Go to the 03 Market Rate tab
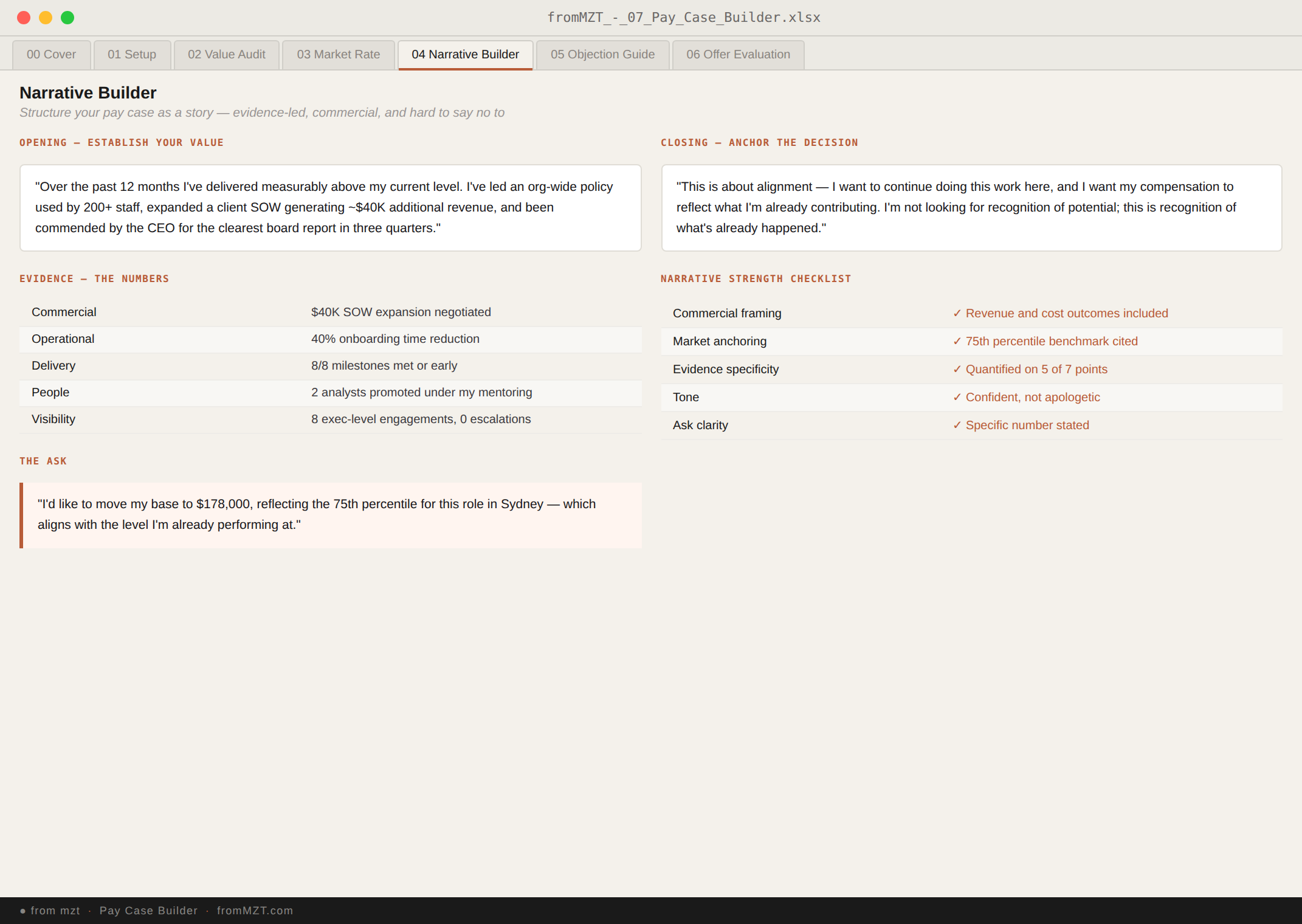 pyautogui.click(x=339, y=55)
